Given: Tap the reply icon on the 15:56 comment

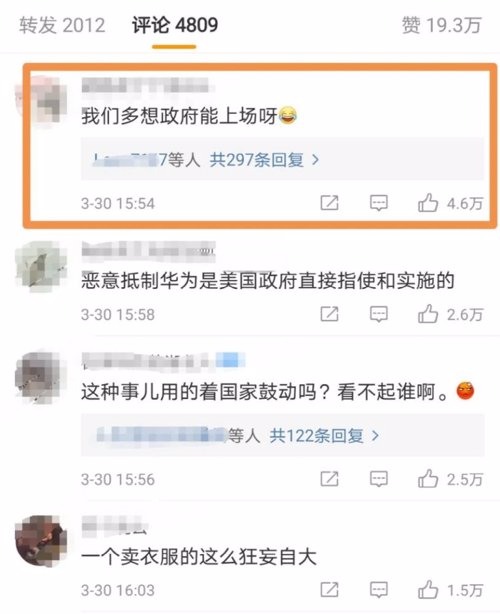Looking at the screenshot, I should pos(379,479).
